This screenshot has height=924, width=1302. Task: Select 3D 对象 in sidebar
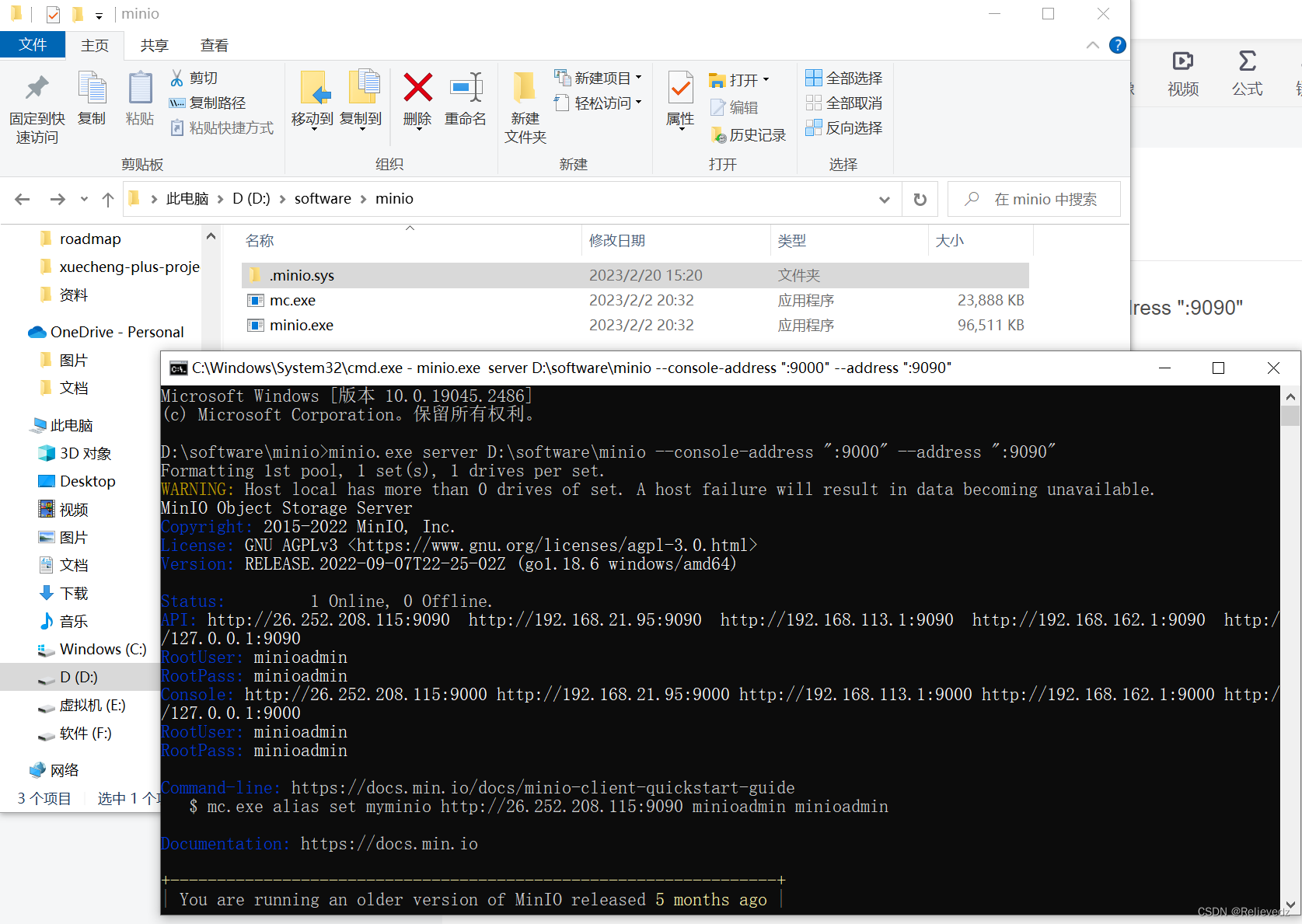(x=76, y=453)
